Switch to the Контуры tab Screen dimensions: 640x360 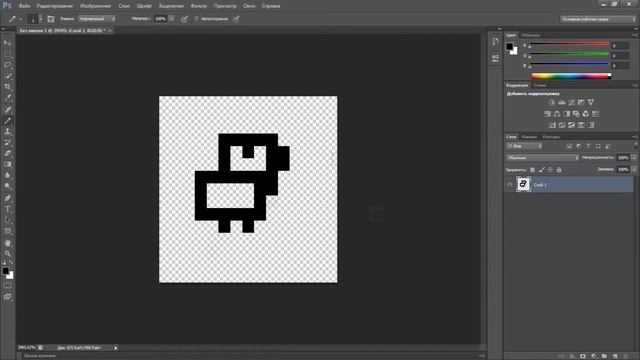point(551,137)
